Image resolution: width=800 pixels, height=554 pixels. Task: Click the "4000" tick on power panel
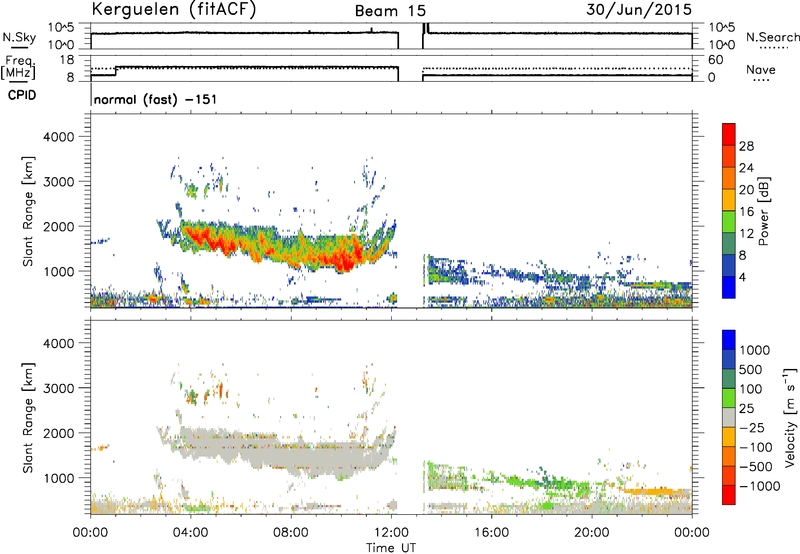pos(59,137)
